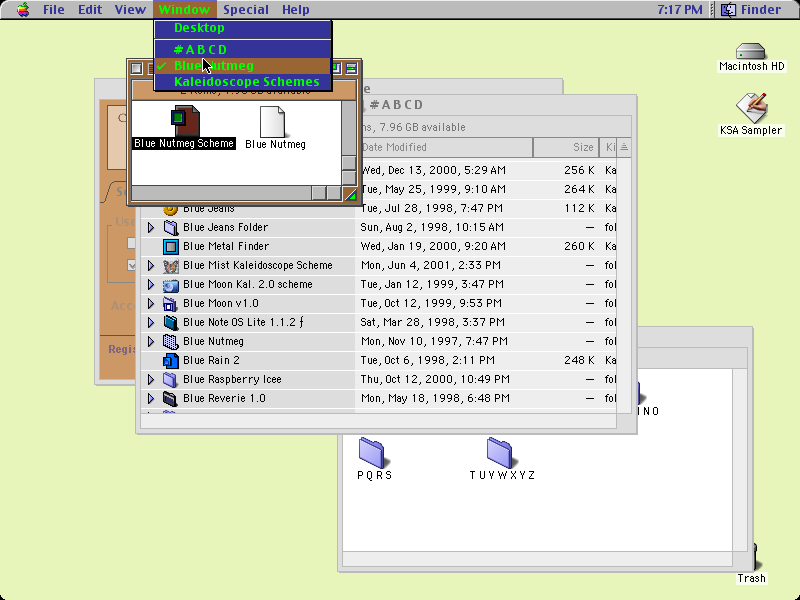Click the 260 K size cell

(x=579, y=246)
